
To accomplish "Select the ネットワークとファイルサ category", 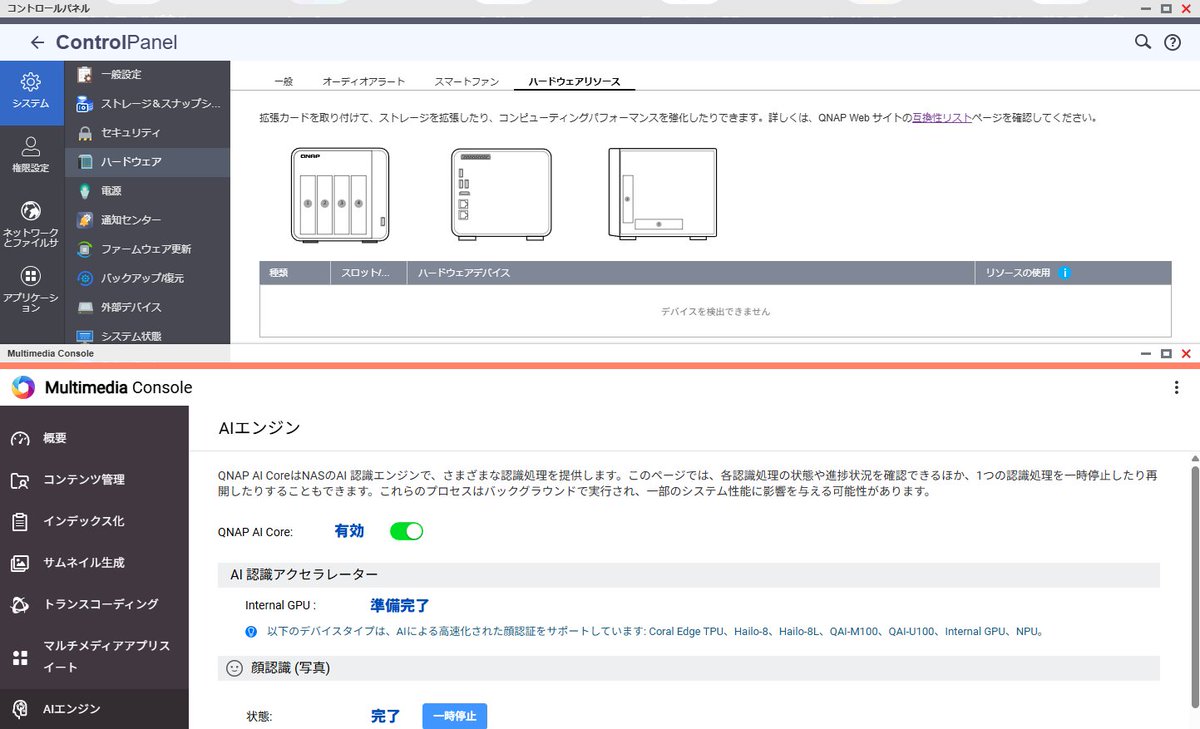I will click(31, 223).
